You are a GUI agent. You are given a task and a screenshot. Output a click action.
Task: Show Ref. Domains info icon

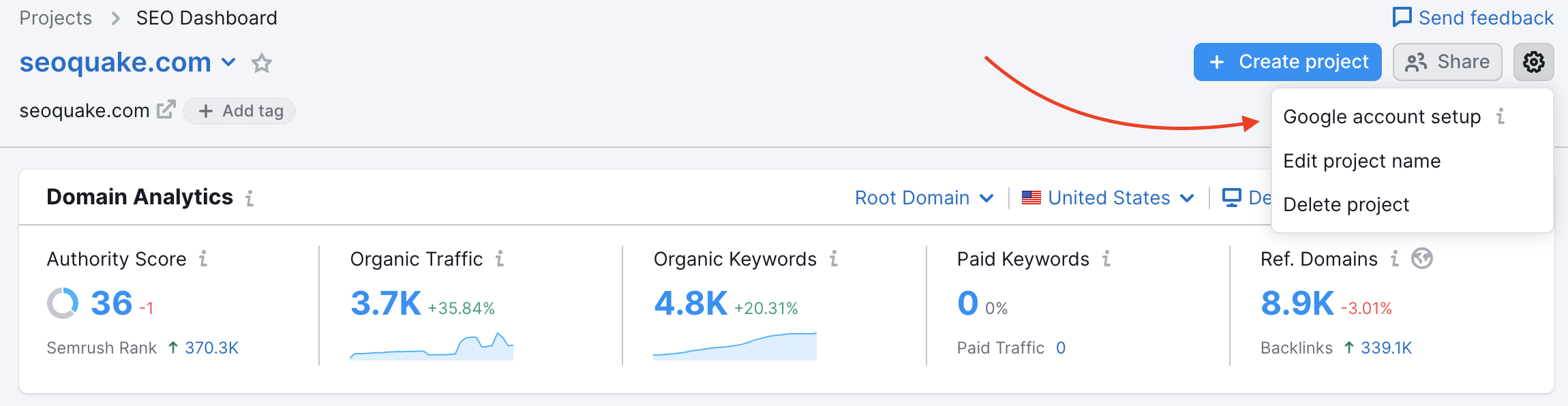click(1395, 259)
